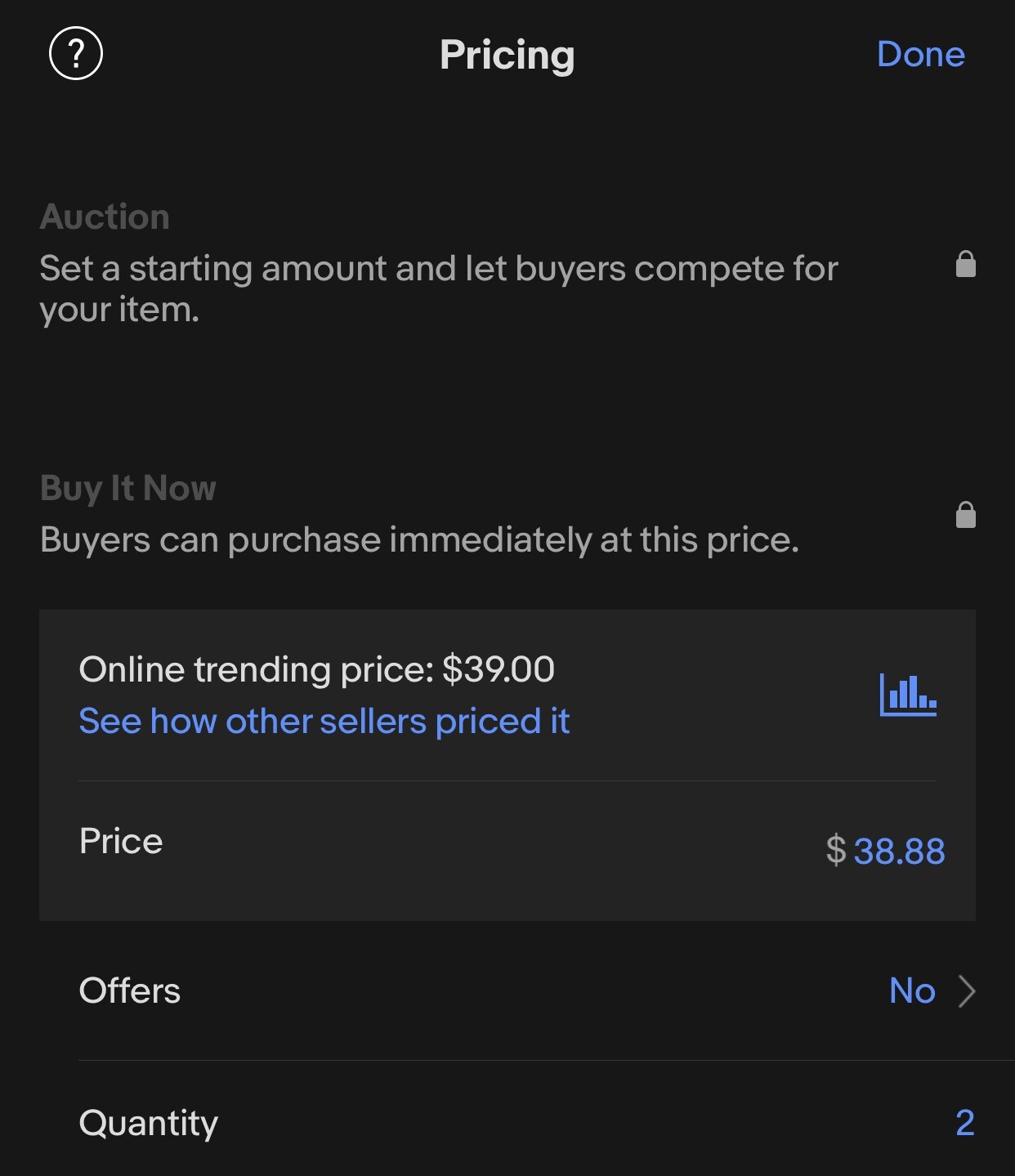This screenshot has width=1015, height=1176.
Task: Tap the 'Buyers can purchase immediately' description
Action: [x=419, y=539]
